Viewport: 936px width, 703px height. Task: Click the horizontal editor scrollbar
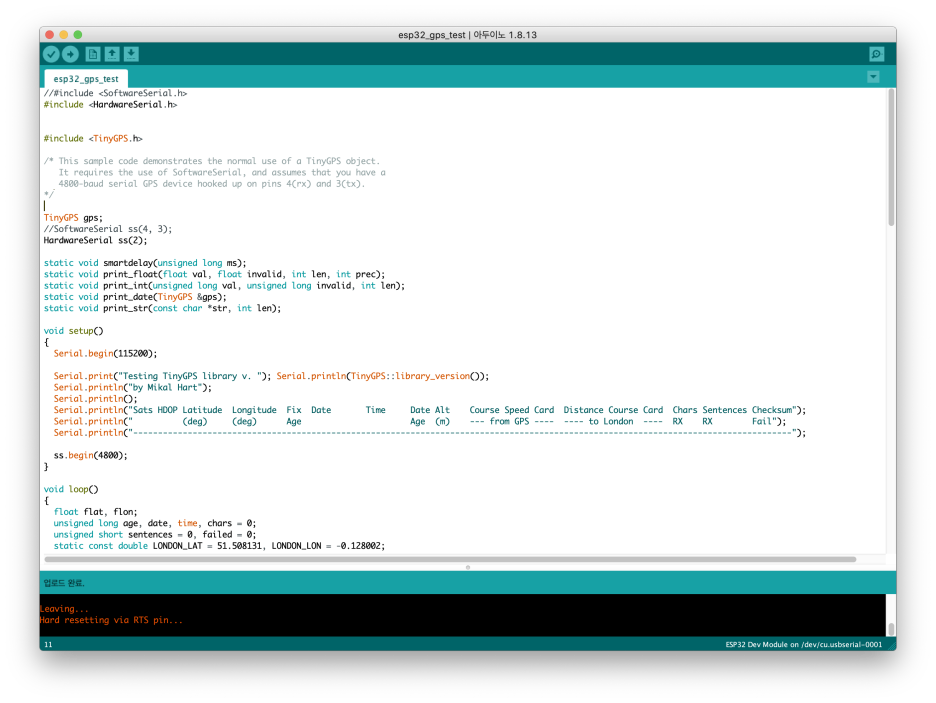pyautogui.click(x=450, y=559)
